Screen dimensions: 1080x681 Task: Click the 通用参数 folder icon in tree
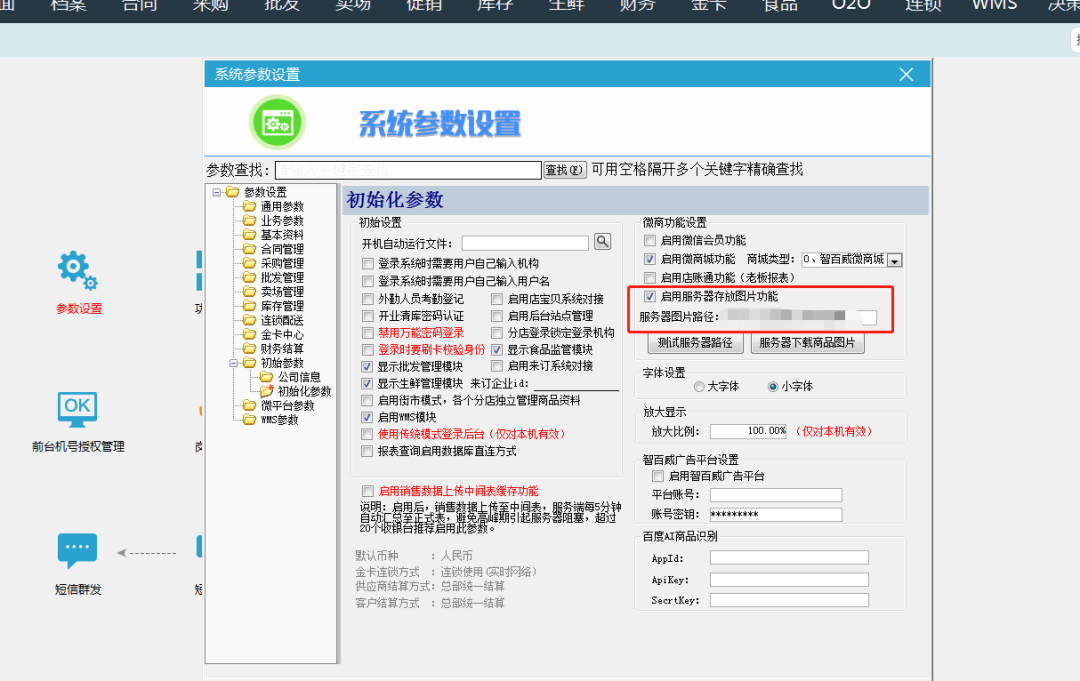tap(250, 207)
